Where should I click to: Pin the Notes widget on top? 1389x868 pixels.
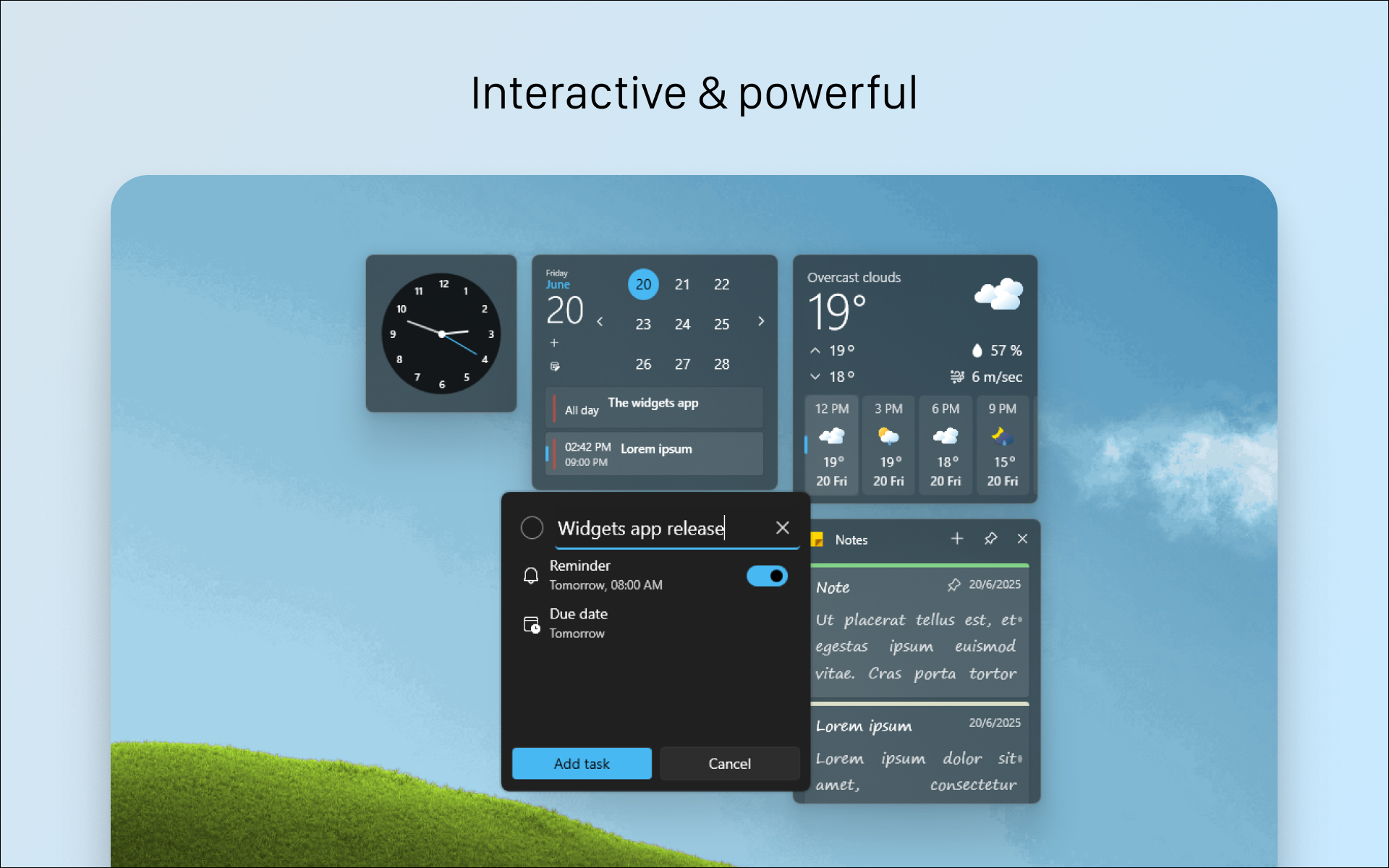990,538
